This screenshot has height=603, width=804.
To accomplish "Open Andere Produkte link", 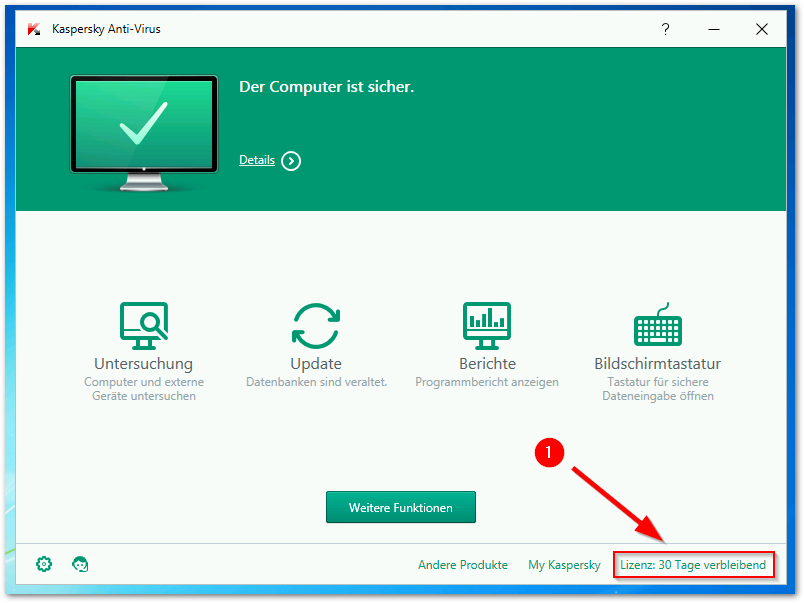I will tap(463, 565).
